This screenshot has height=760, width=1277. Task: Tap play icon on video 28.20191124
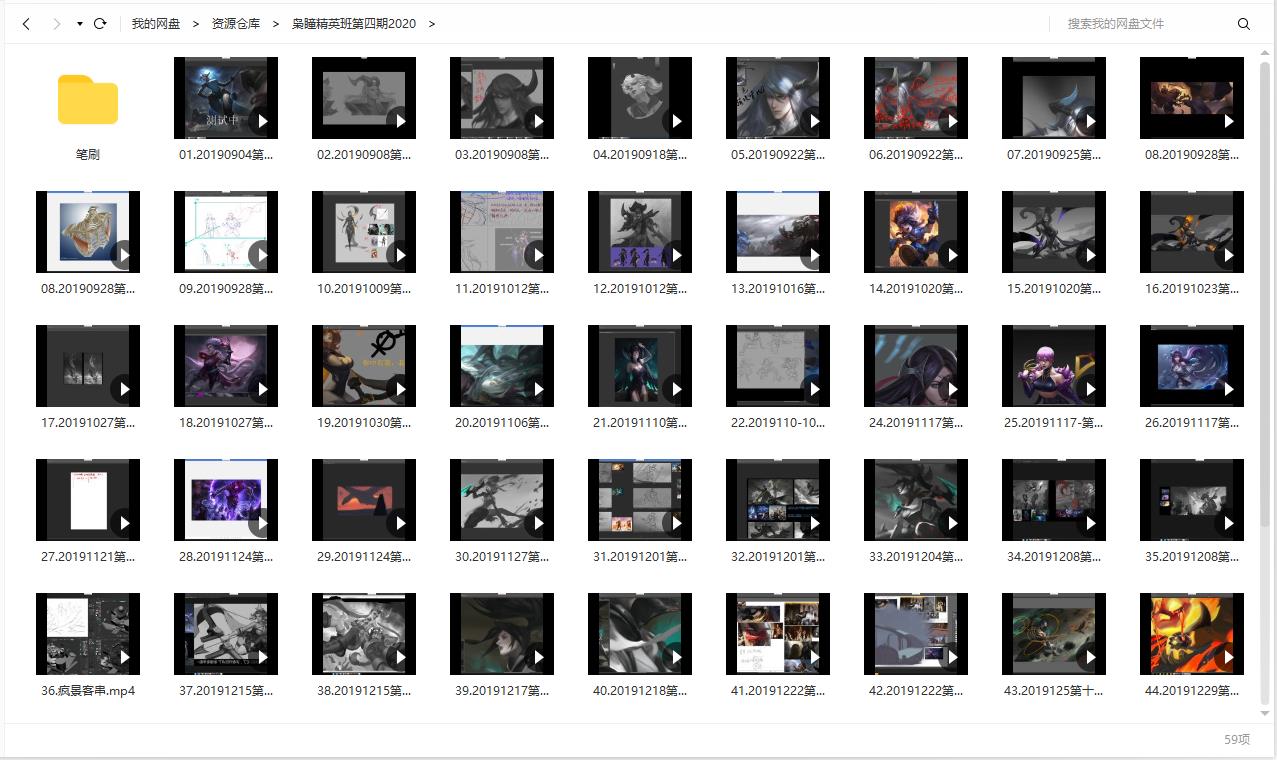(x=262, y=523)
